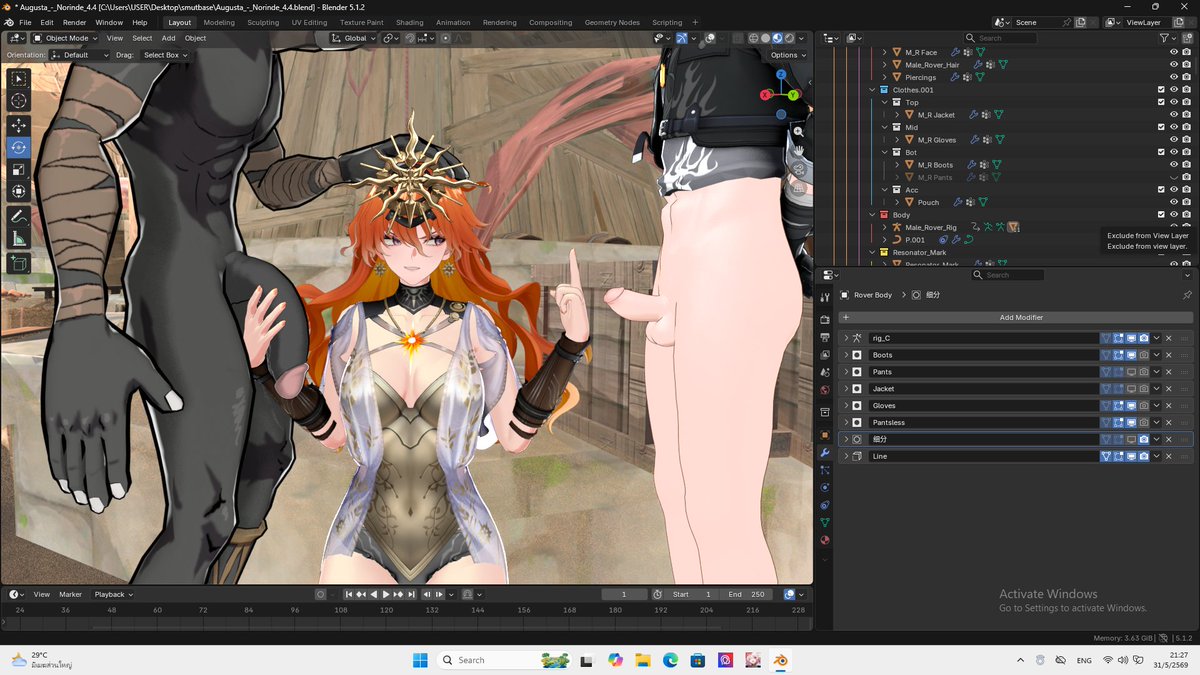Open the Windows Start button
The width and height of the screenshot is (1200, 675).
[x=420, y=660]
